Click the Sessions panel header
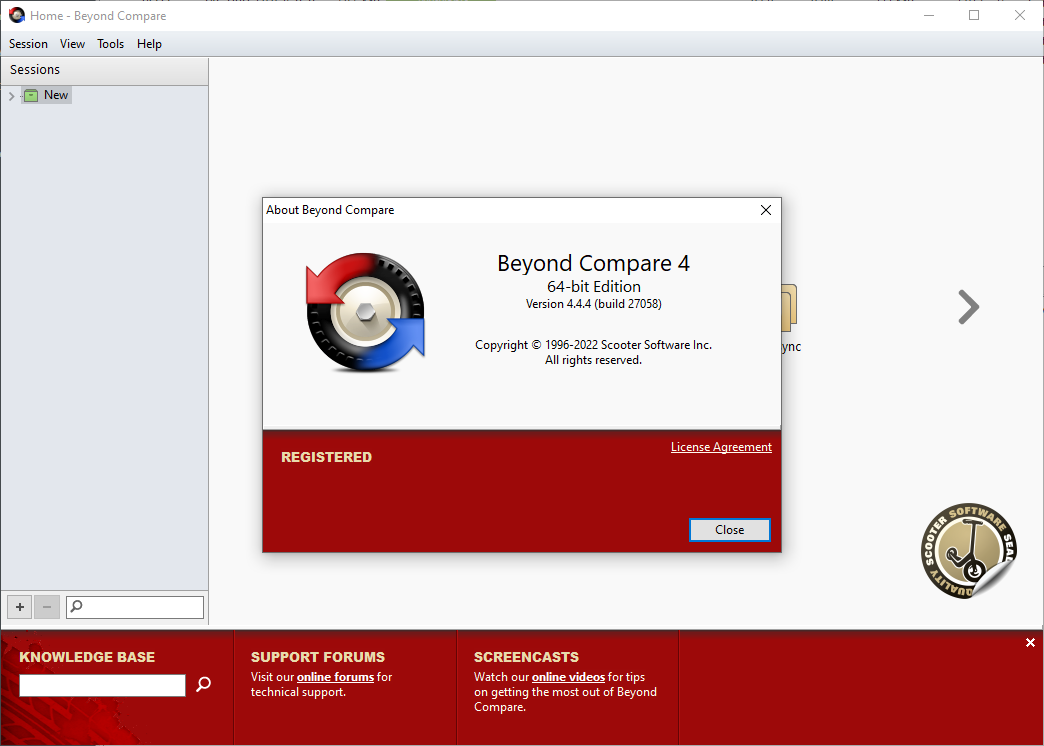1044x746 pixels. click(105, 70)
